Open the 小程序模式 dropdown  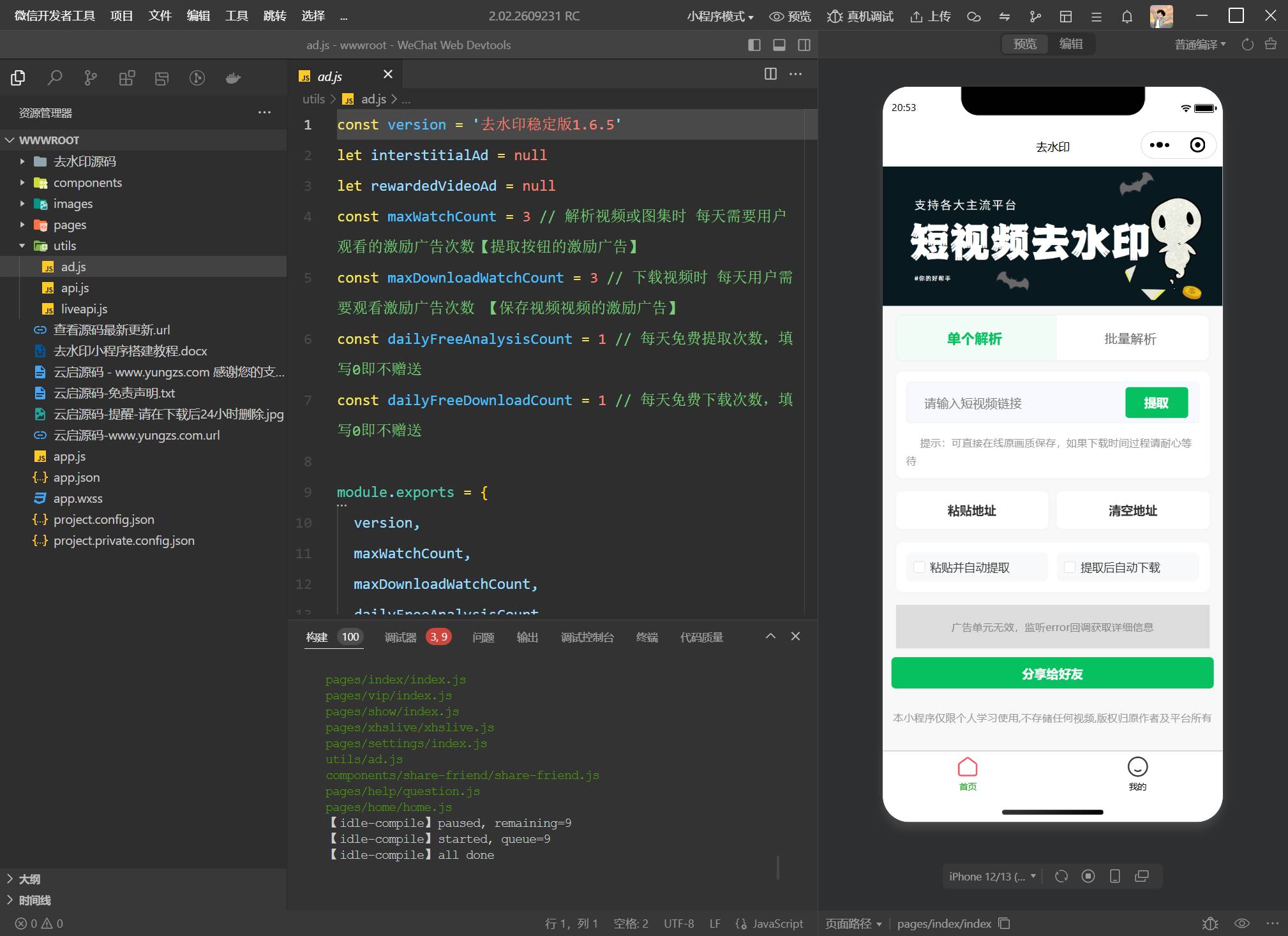tap(720, 17)
